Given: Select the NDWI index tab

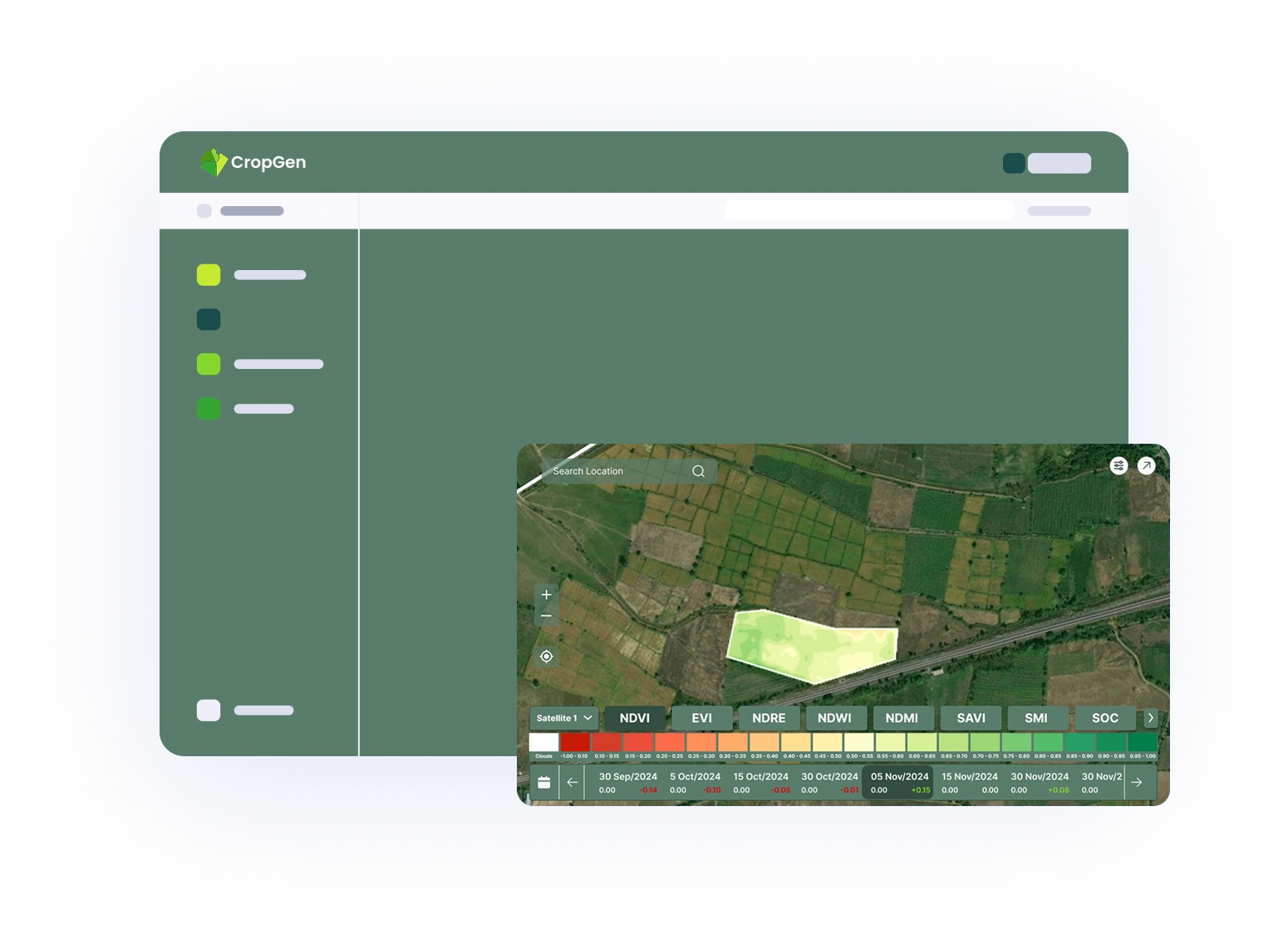Looking at the screenshot, I should pos(835,718).
